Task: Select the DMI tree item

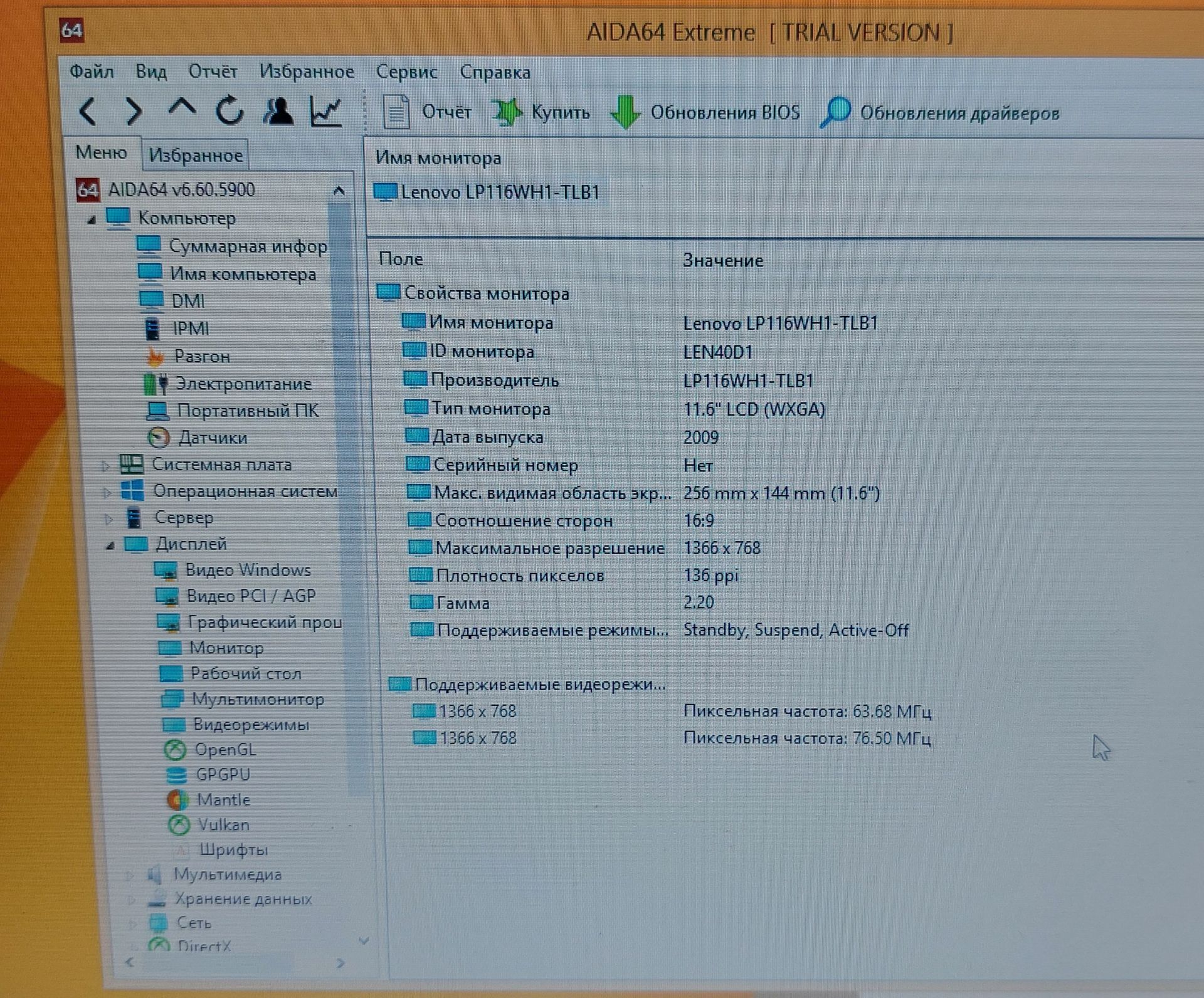Action: tap(172, 301)
